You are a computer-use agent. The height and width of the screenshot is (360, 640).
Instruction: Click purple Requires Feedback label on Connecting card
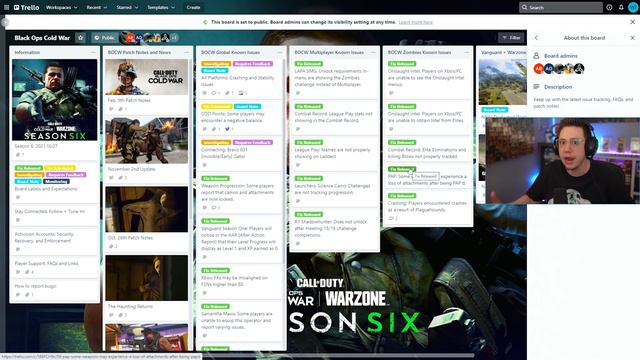tap(253, 142)
